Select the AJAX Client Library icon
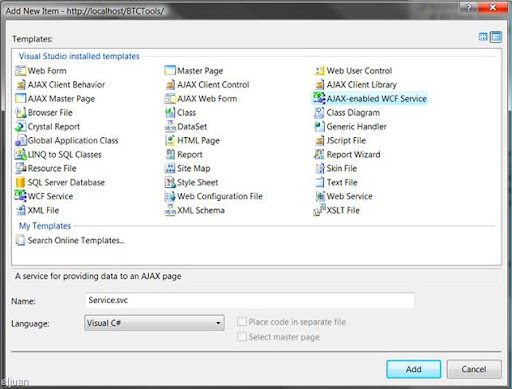 pos(319,85)
